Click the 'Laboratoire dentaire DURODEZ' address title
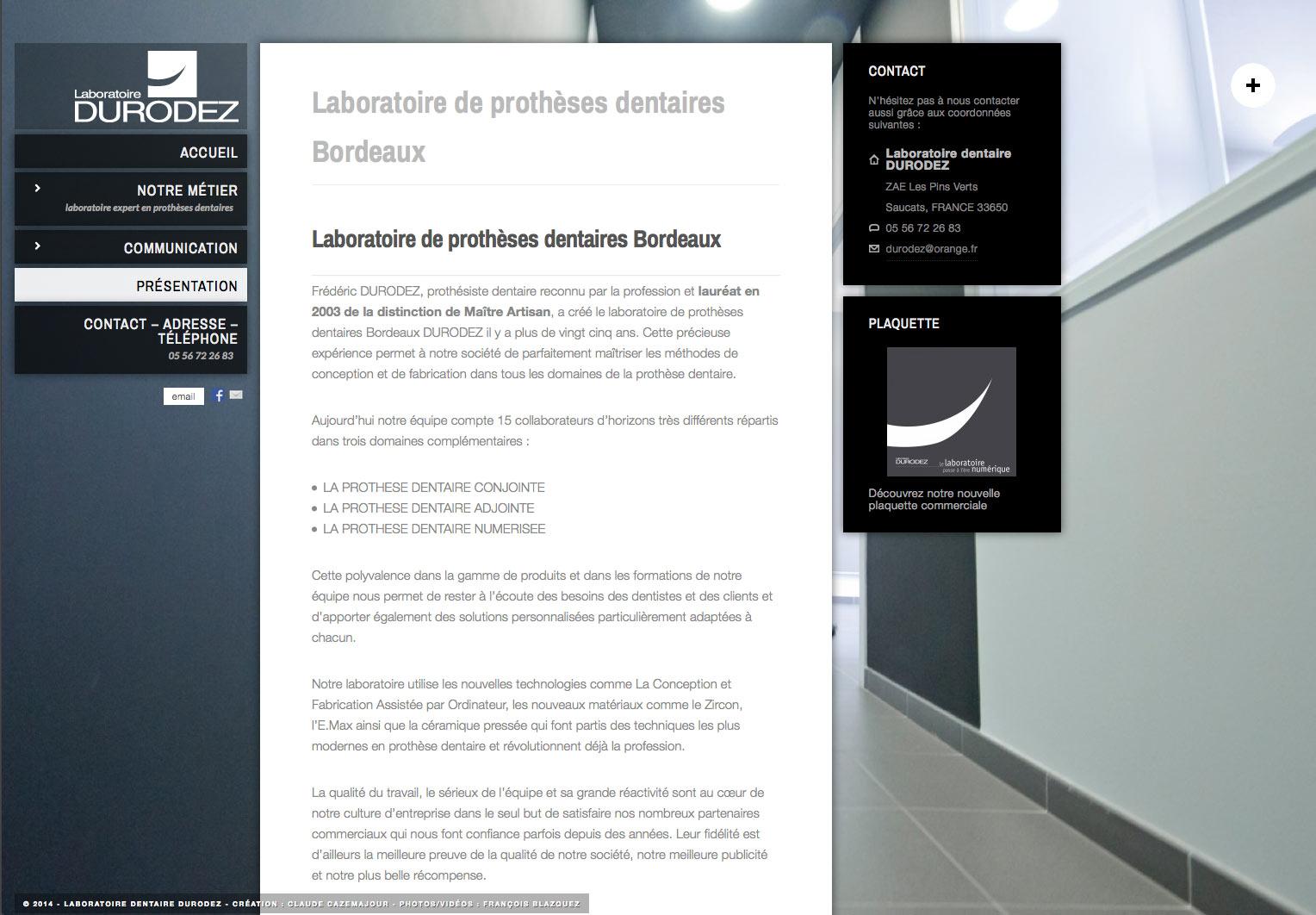1316x915 pixels. 948,159
